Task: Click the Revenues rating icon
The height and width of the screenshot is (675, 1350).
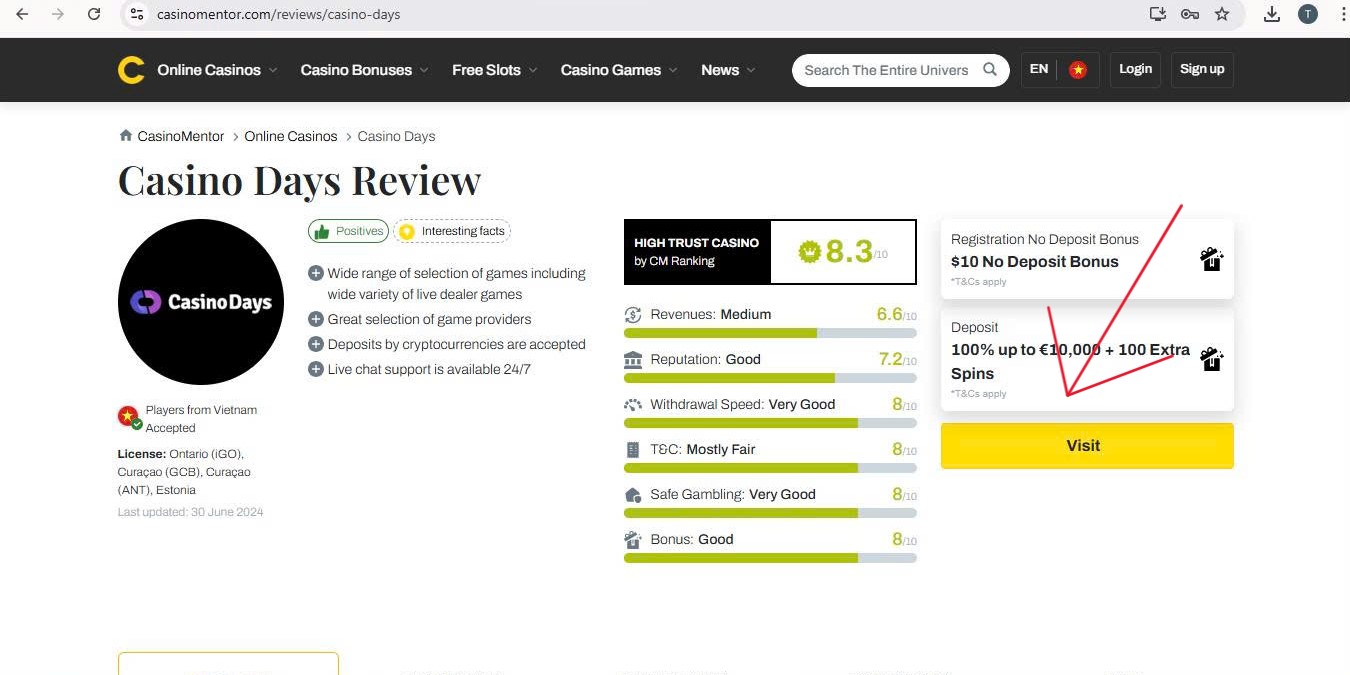Action: (x=633, y=314)
